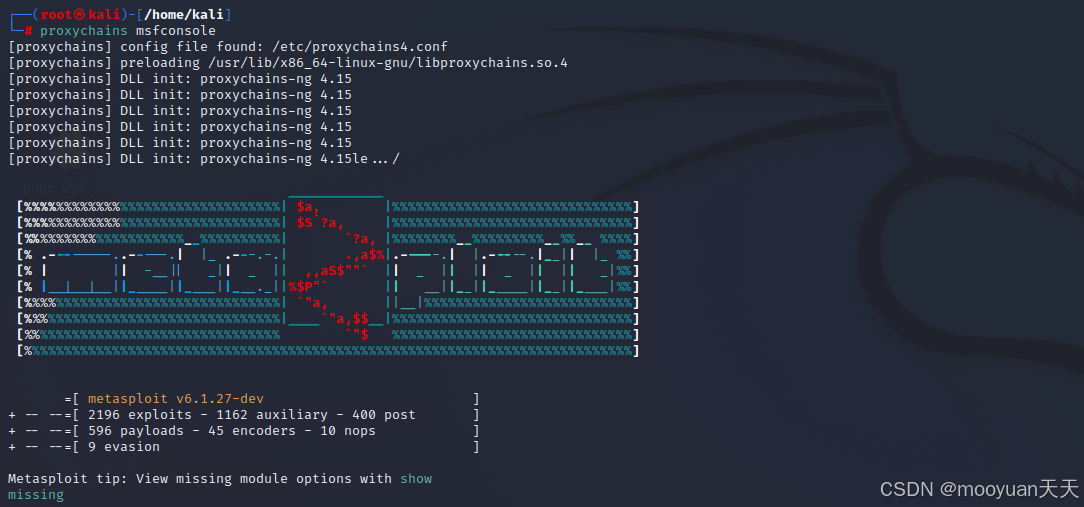Click the '9 evasion' line
Viewport: 1084px width, 507px height.
124,446
